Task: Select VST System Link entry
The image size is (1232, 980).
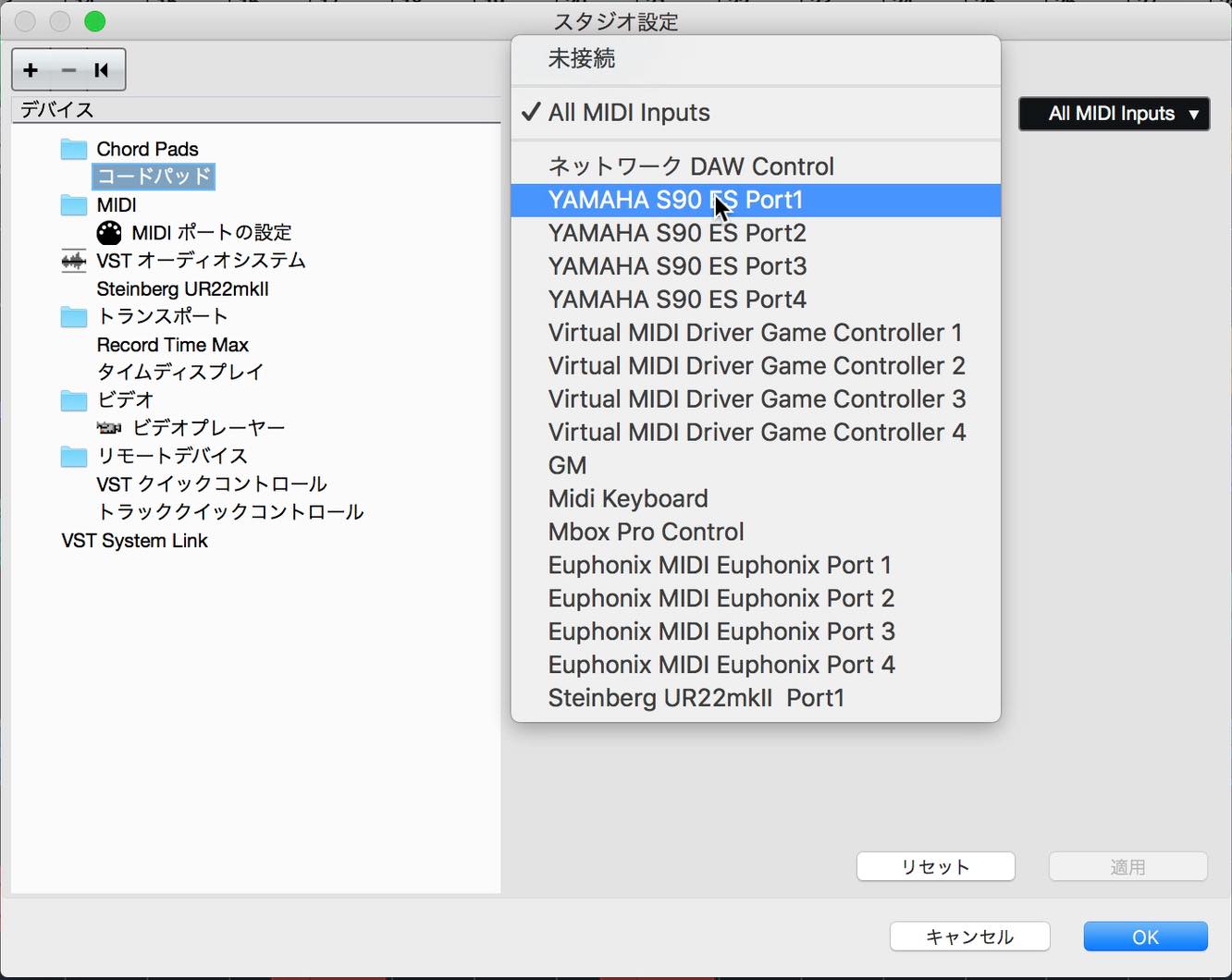Action: pyautogui.click(x=134, y=541)
